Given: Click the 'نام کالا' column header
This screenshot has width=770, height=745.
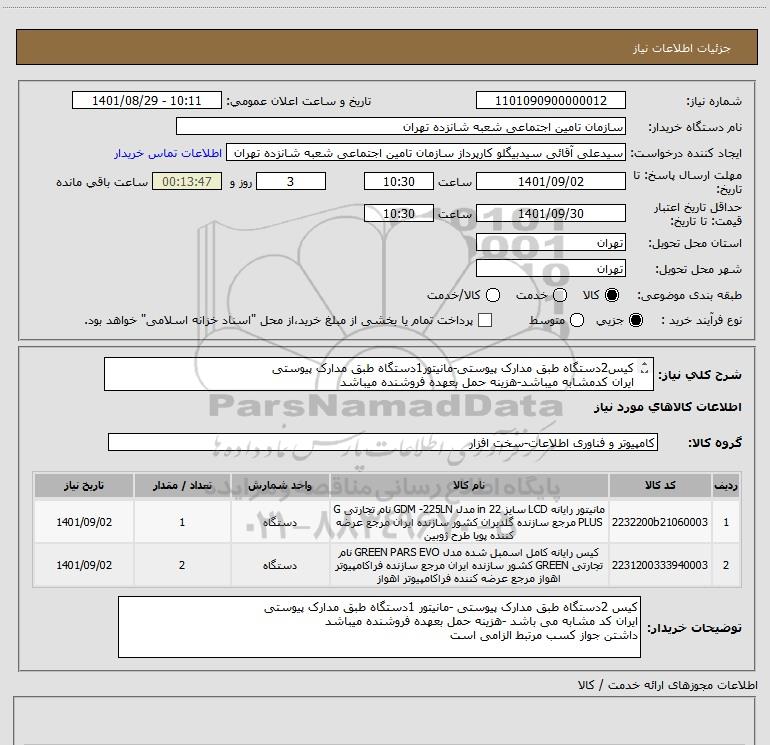Looking at the screenshot, I should [469, 485].
